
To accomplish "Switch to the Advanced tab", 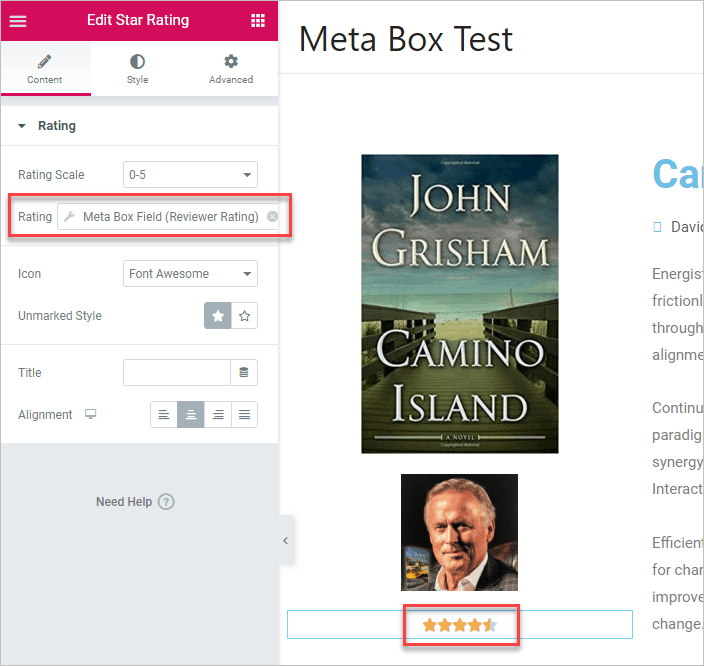I will [x=231, y=69].
